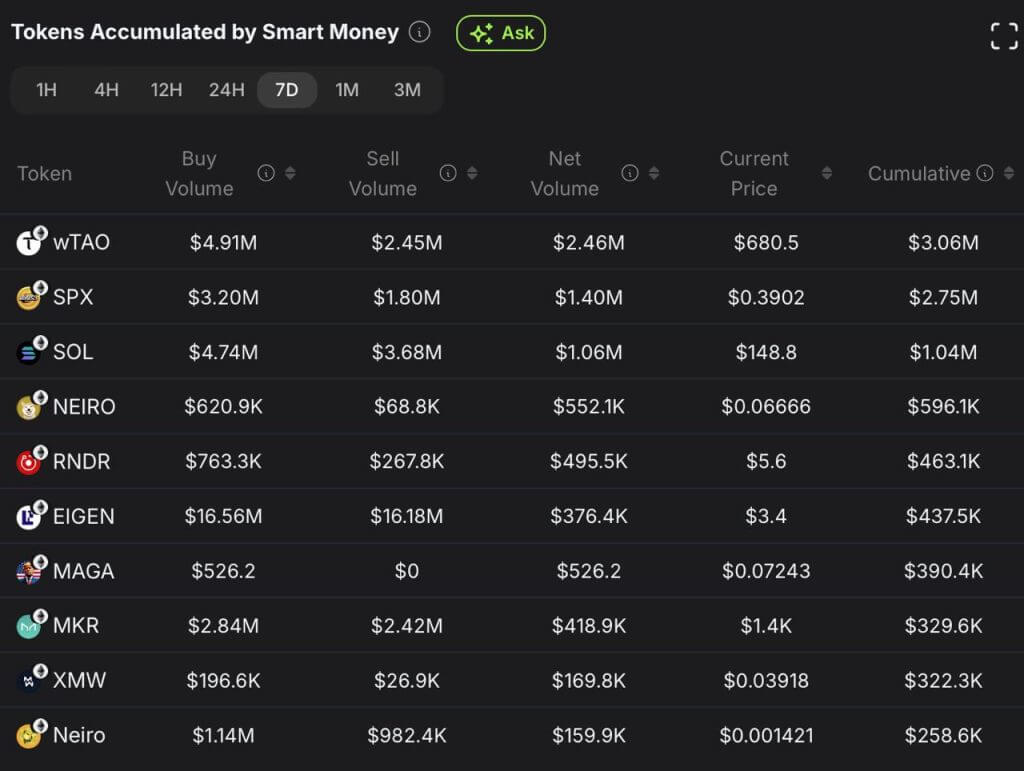Sort table by Cumulative column
This screenshot has height=771, width=1024.
click(x=1009, y=173)
